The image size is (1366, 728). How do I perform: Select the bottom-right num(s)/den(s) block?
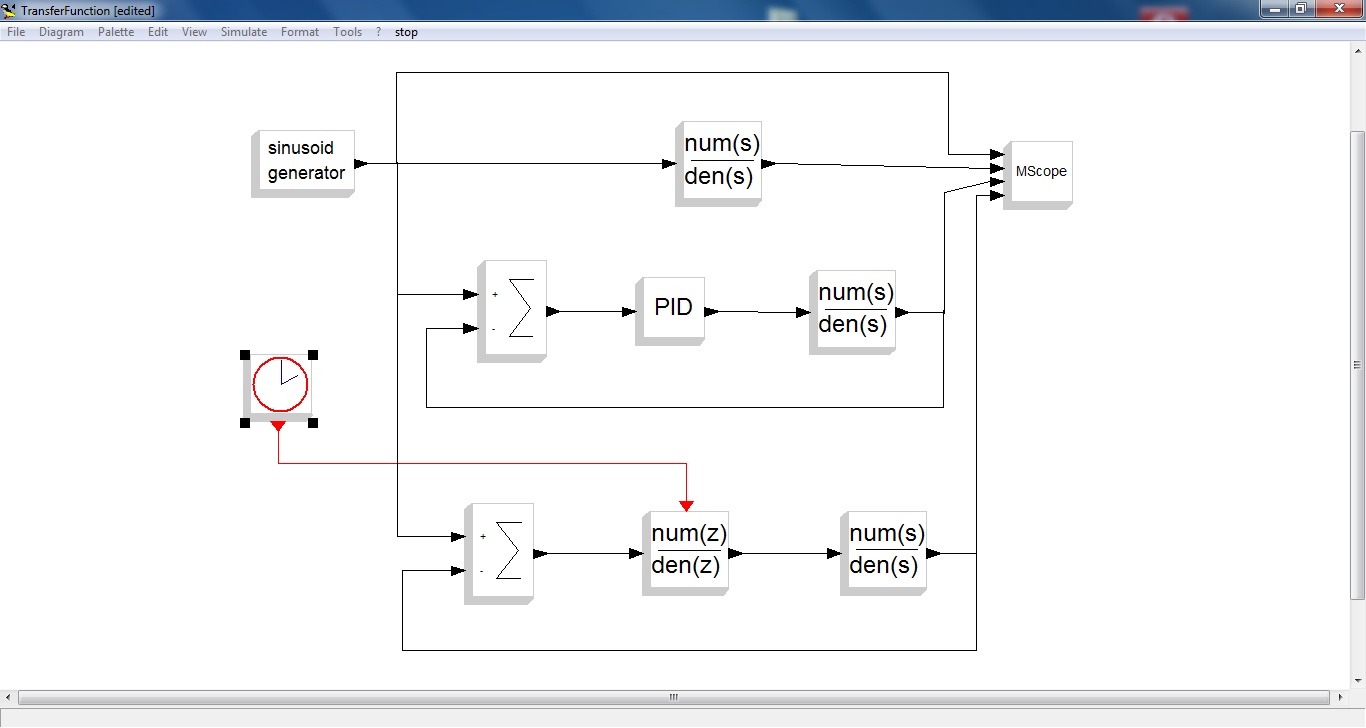pyautogui.click(x=886, y=550)
